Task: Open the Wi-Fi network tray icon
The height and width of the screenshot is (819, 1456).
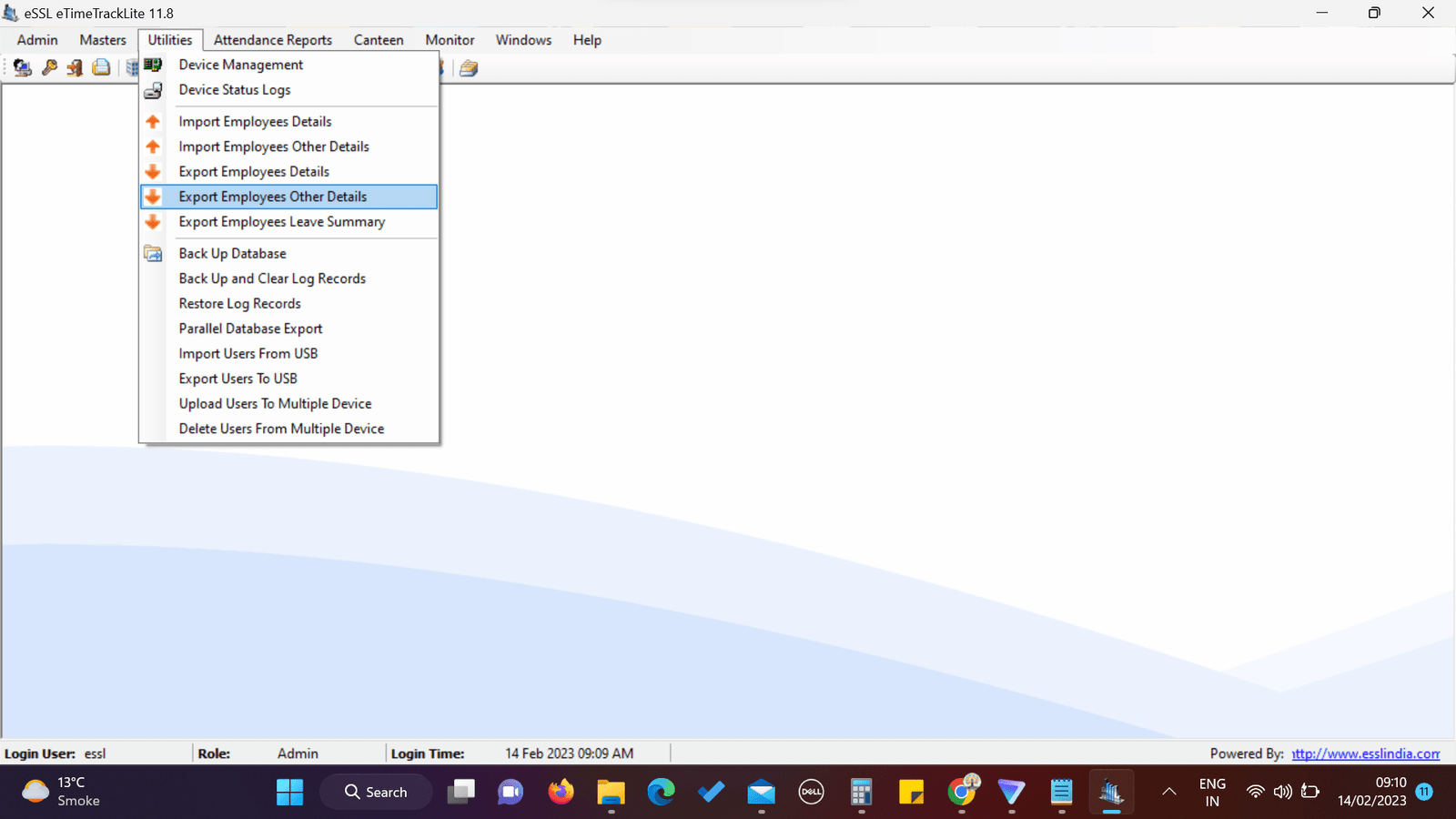Action: 1256,792
